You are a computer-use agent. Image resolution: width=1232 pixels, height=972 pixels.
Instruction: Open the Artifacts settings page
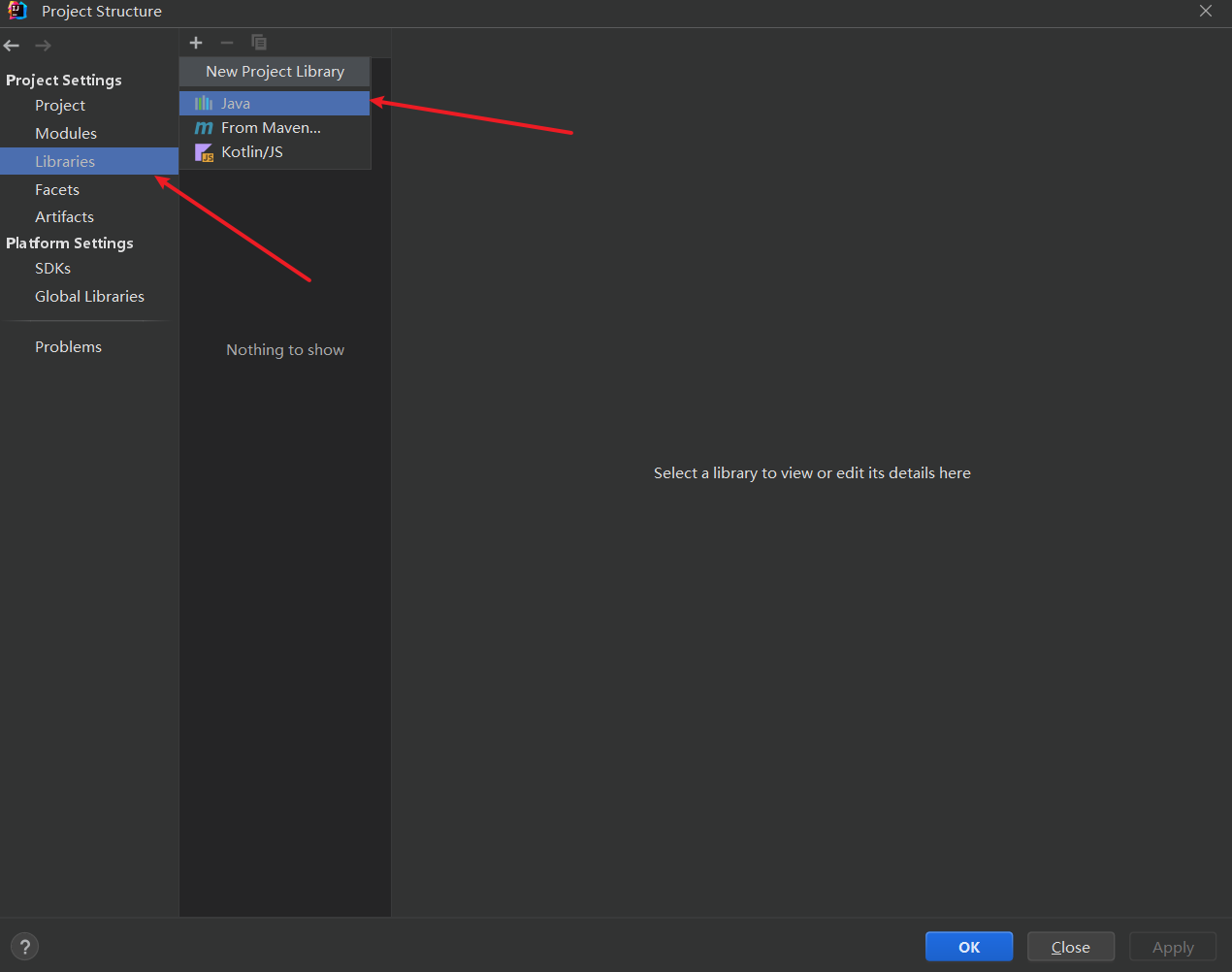click(64, 216)
